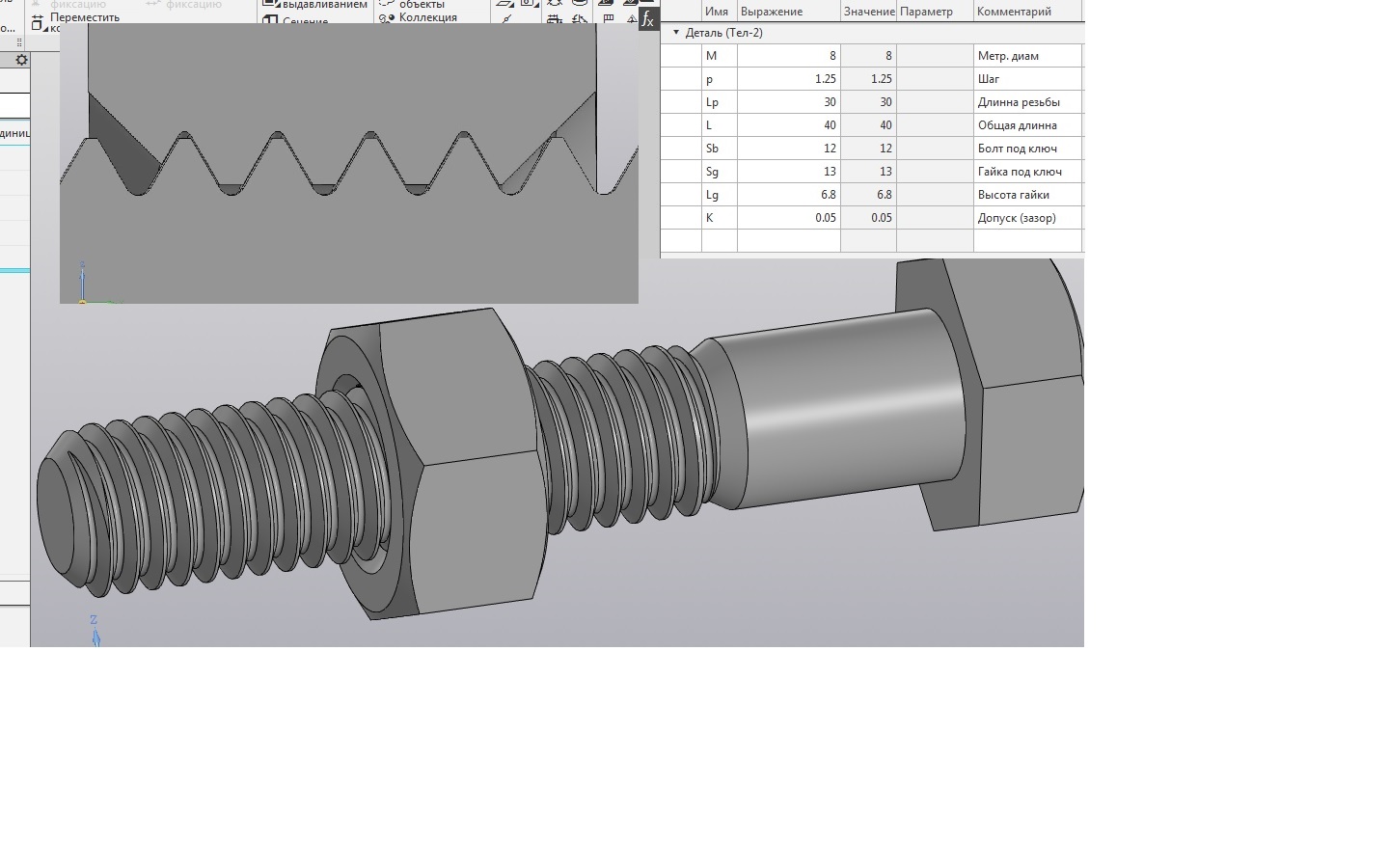The image size is (1389, 868).
Task: Click the Z axis indicator in the 3D viewport
Action: pos(94,630)
